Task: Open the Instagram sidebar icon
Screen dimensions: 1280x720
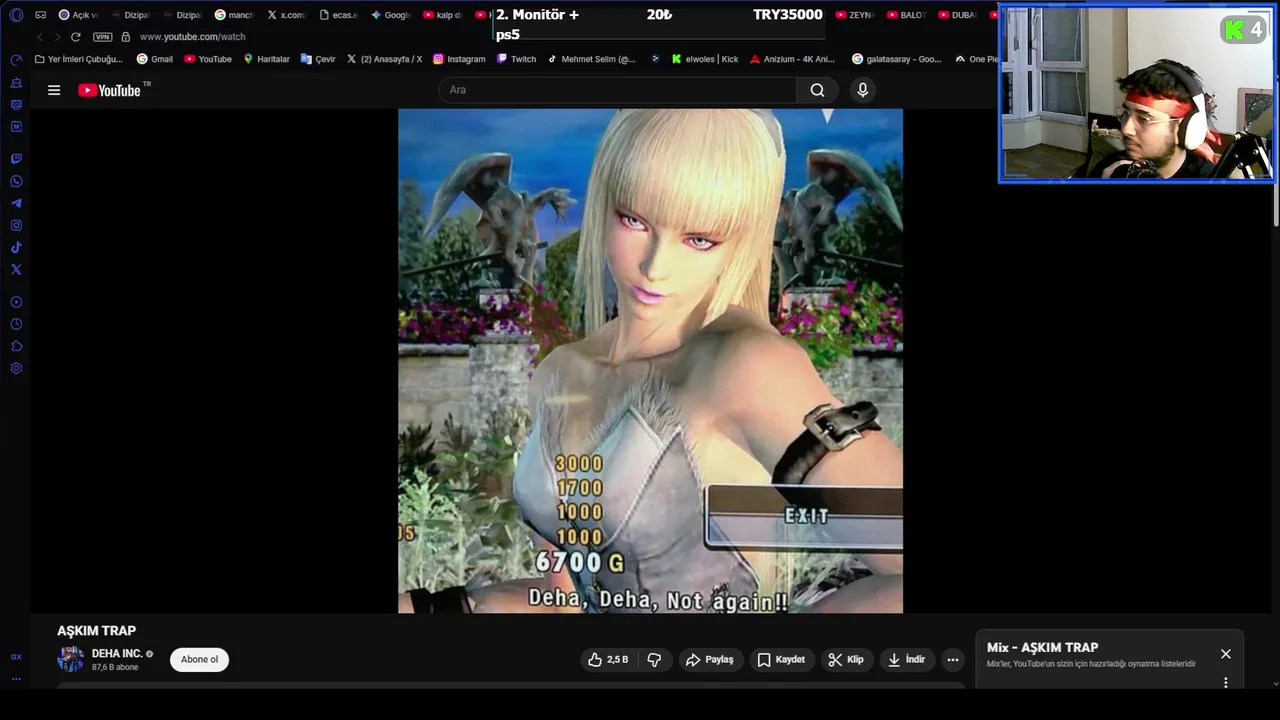Action: click(x=16, y=225)
